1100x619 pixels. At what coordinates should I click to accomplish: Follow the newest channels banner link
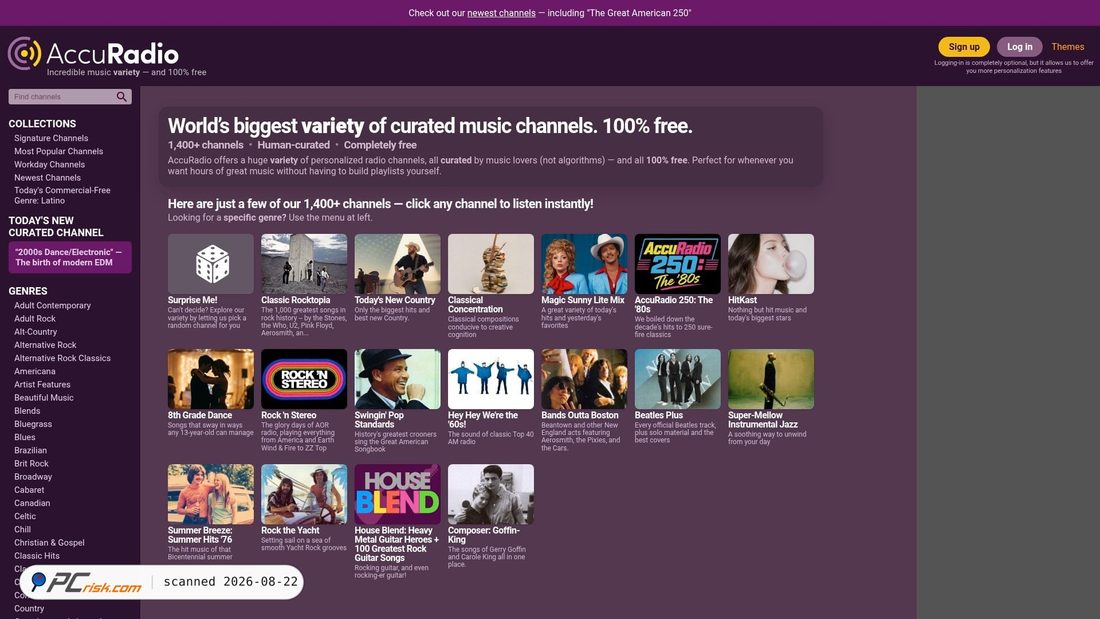(x=501, y=13)
